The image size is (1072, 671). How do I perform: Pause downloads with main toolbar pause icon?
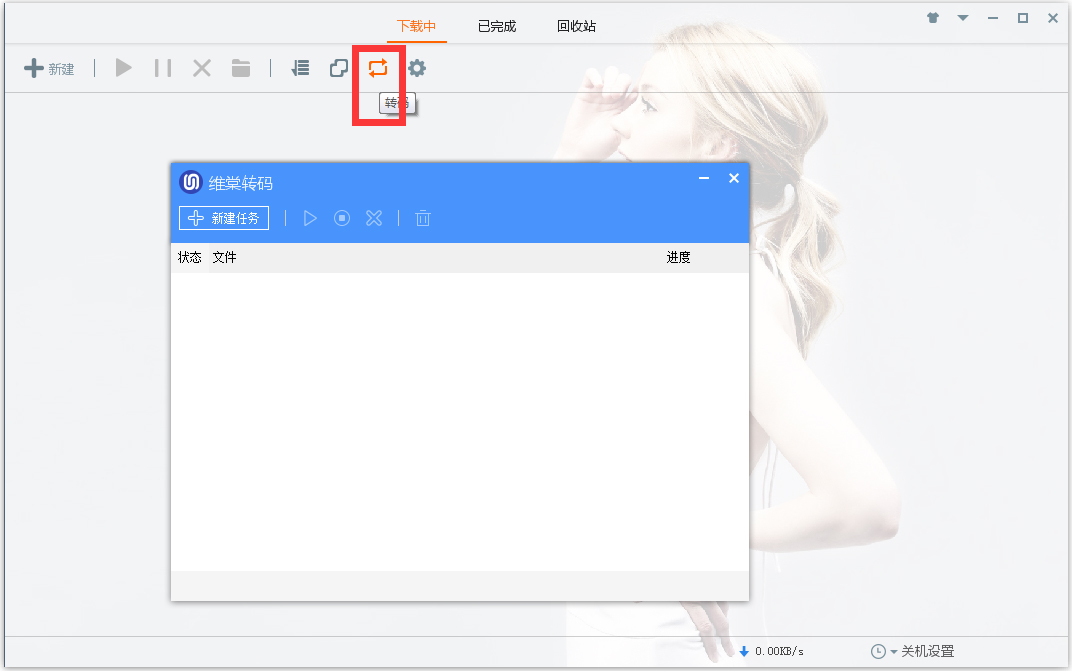click(x=163, y=68)
